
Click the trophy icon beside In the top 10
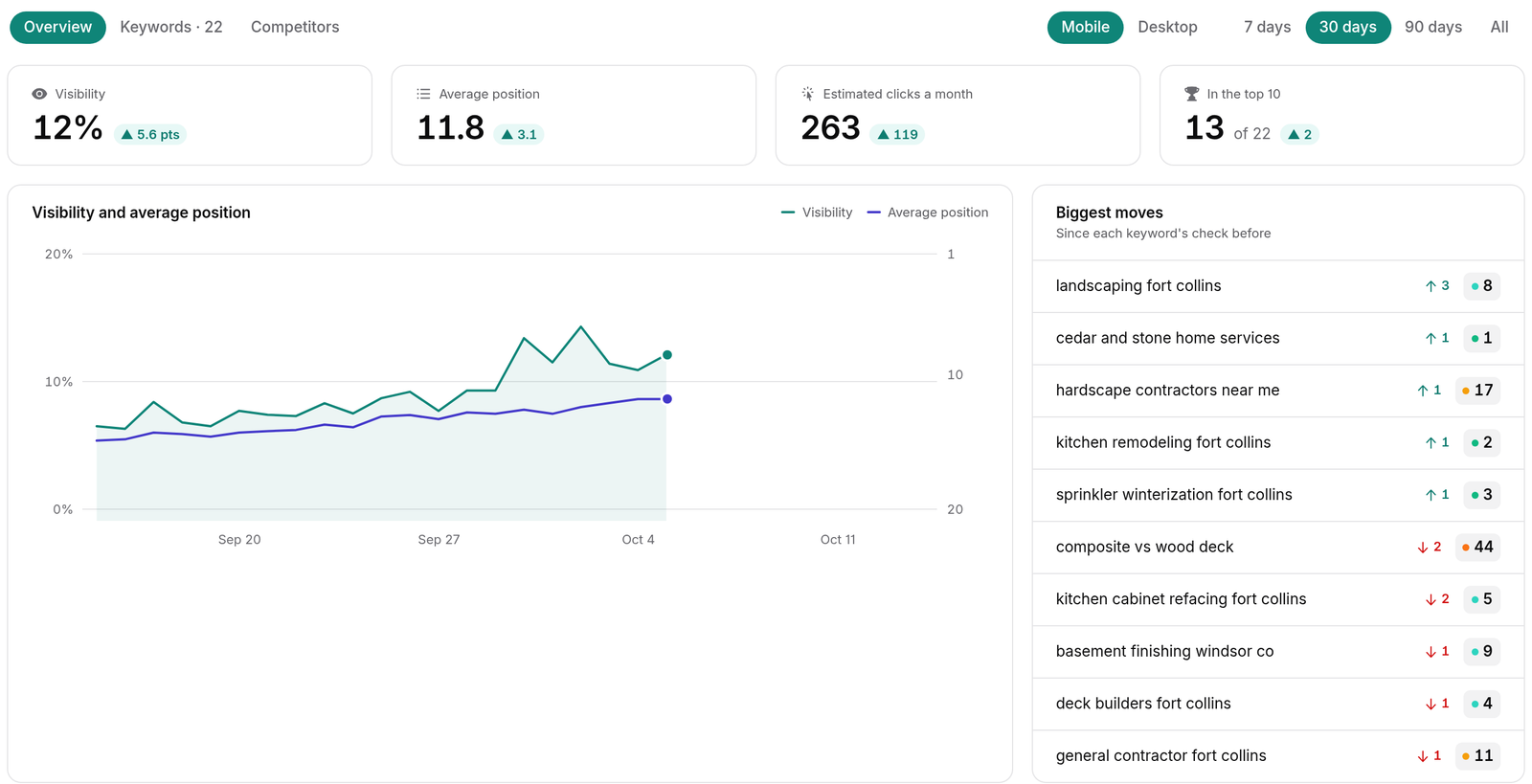(x=1191, y=94)
